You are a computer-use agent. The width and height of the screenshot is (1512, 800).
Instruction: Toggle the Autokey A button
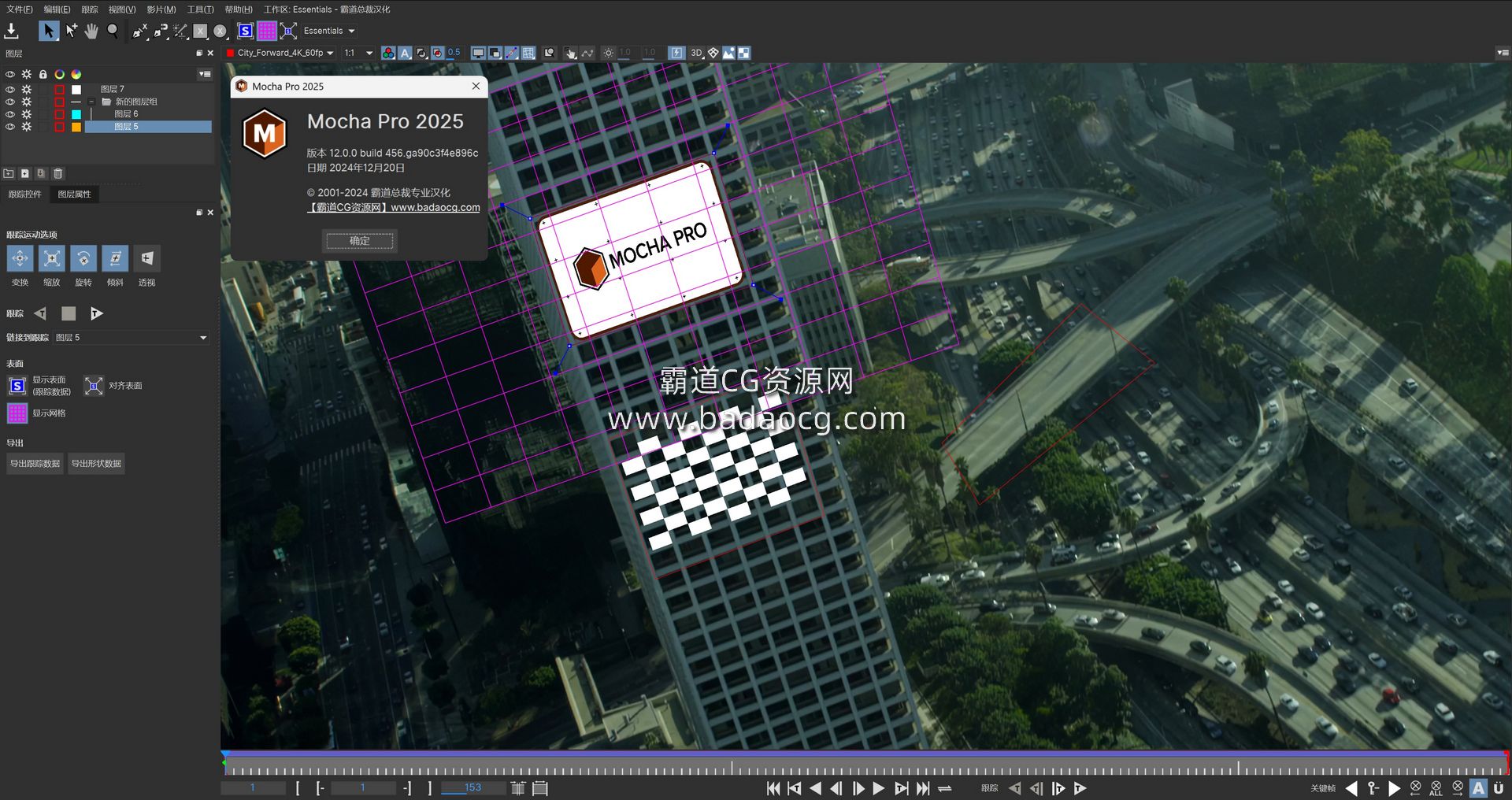[x=1478, y=788]
